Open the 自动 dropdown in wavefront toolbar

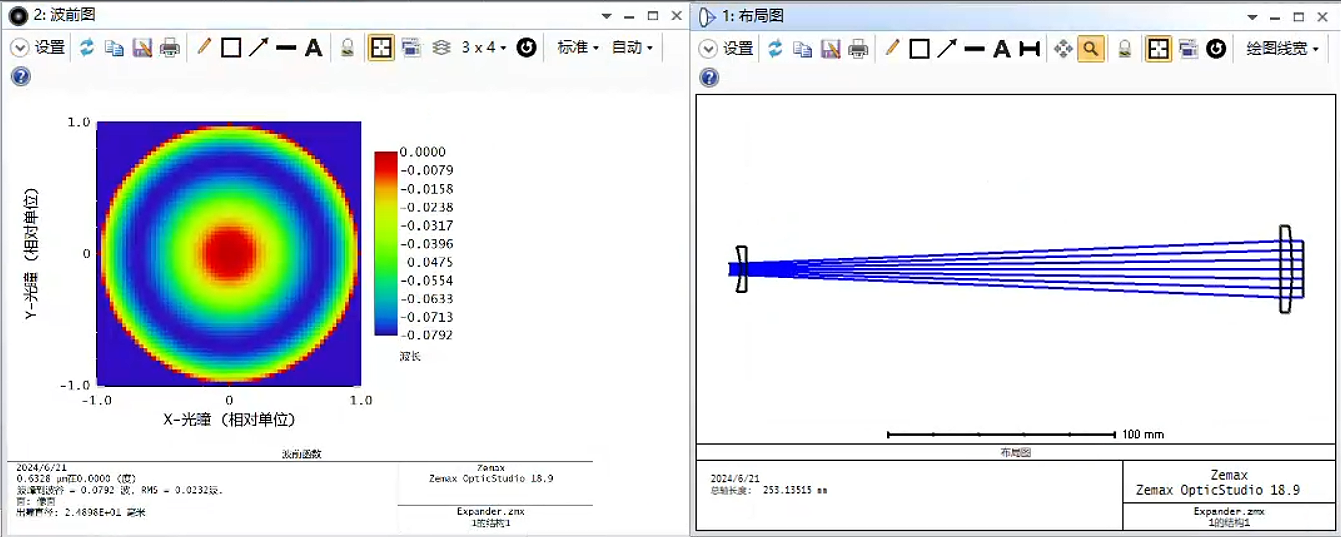click(x=632, y=48)
